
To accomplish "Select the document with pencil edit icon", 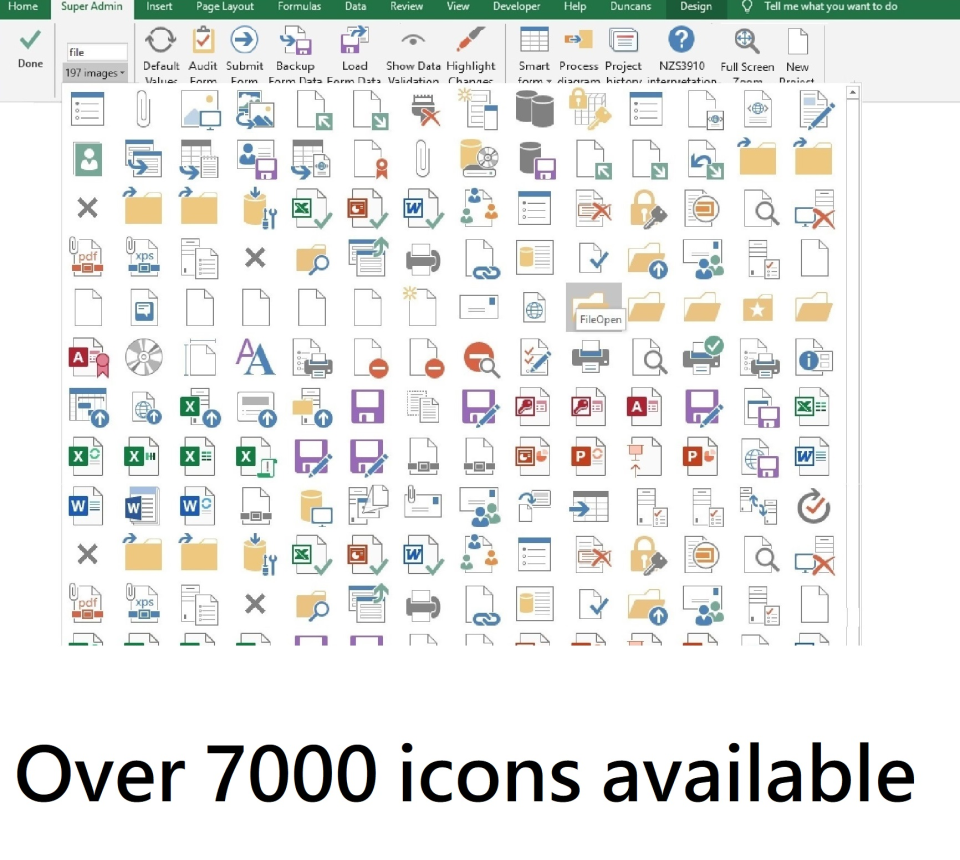I will (817, 110).
